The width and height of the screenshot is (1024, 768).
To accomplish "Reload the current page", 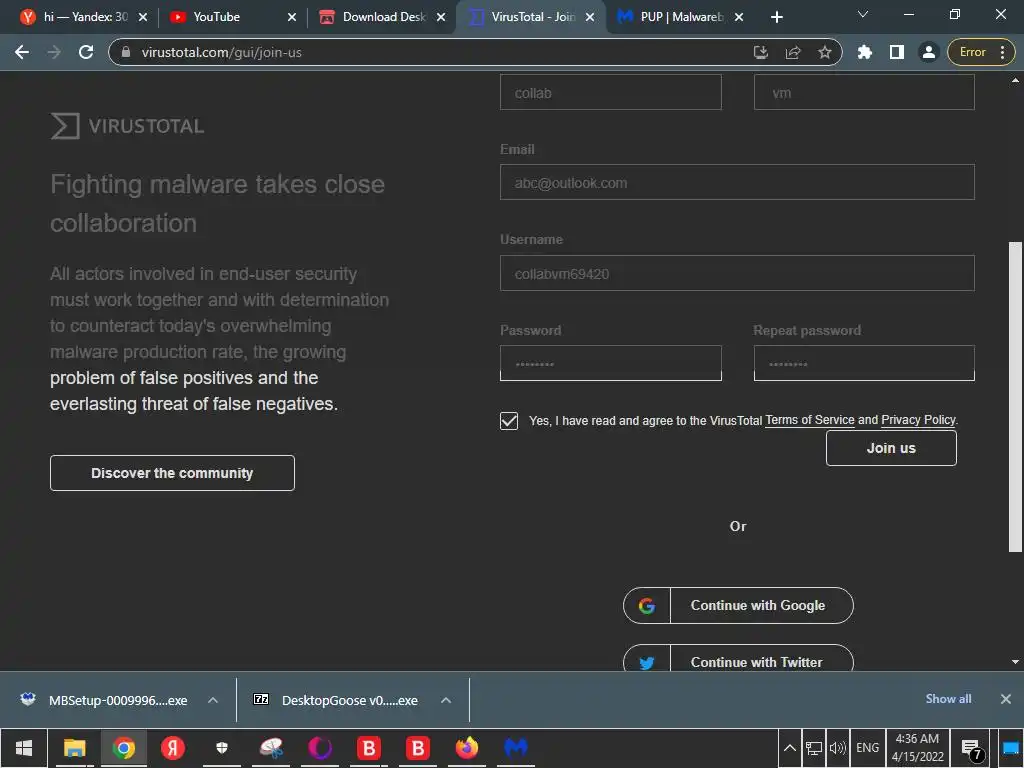I will 86,52.
